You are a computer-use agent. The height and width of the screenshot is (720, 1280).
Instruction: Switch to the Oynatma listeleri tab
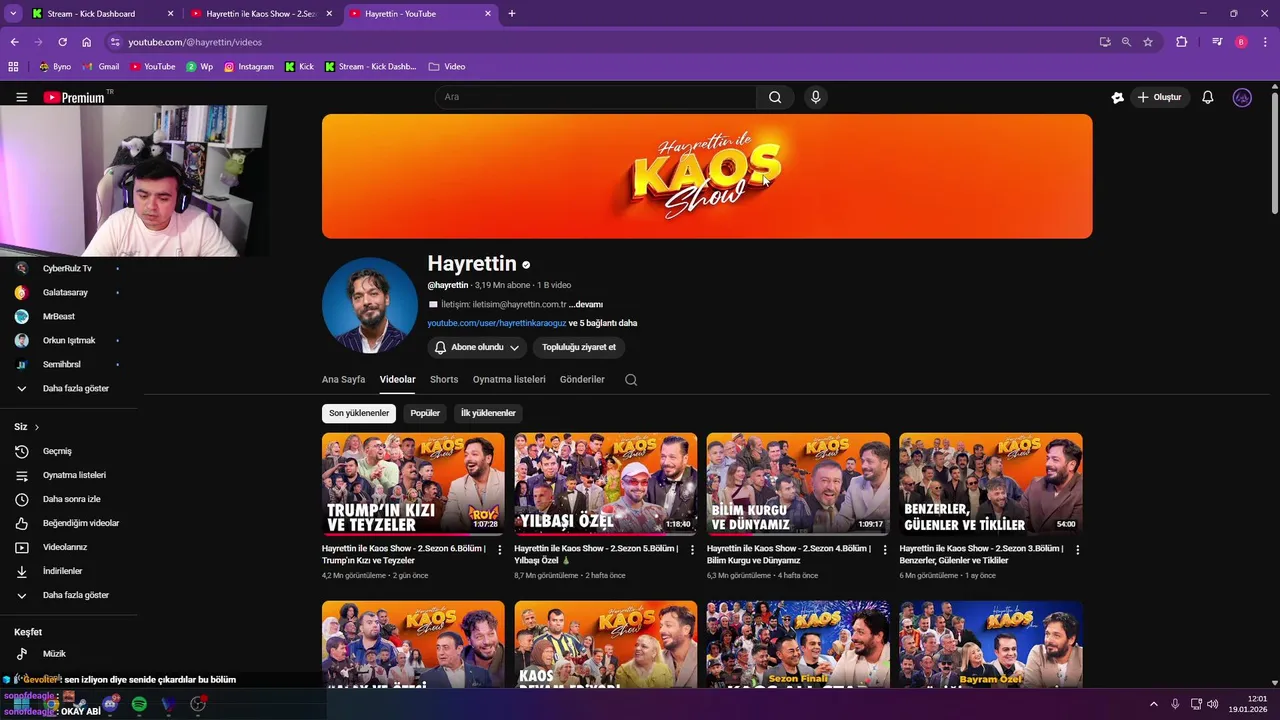[509, 380]
